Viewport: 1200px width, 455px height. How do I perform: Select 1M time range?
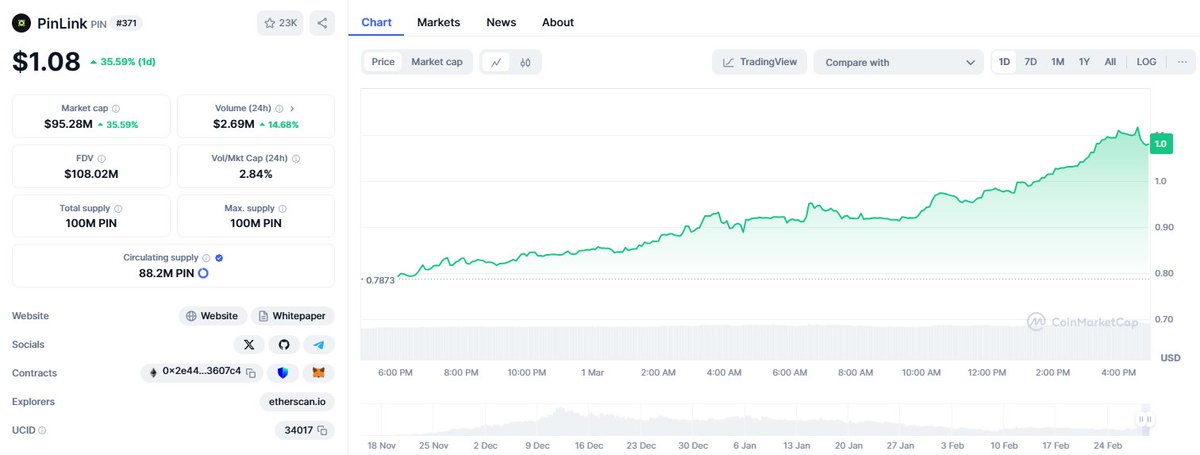pyautogui.click(x=1057, y=62)
